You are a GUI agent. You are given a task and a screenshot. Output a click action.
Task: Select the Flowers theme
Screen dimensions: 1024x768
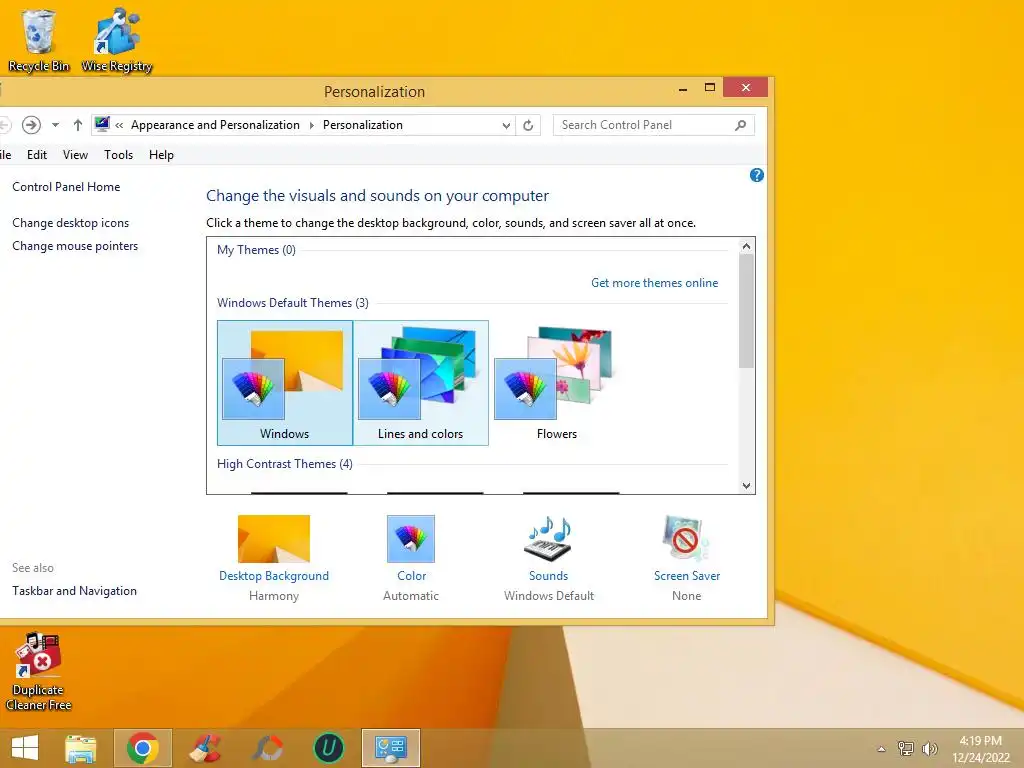coord(556,383)
